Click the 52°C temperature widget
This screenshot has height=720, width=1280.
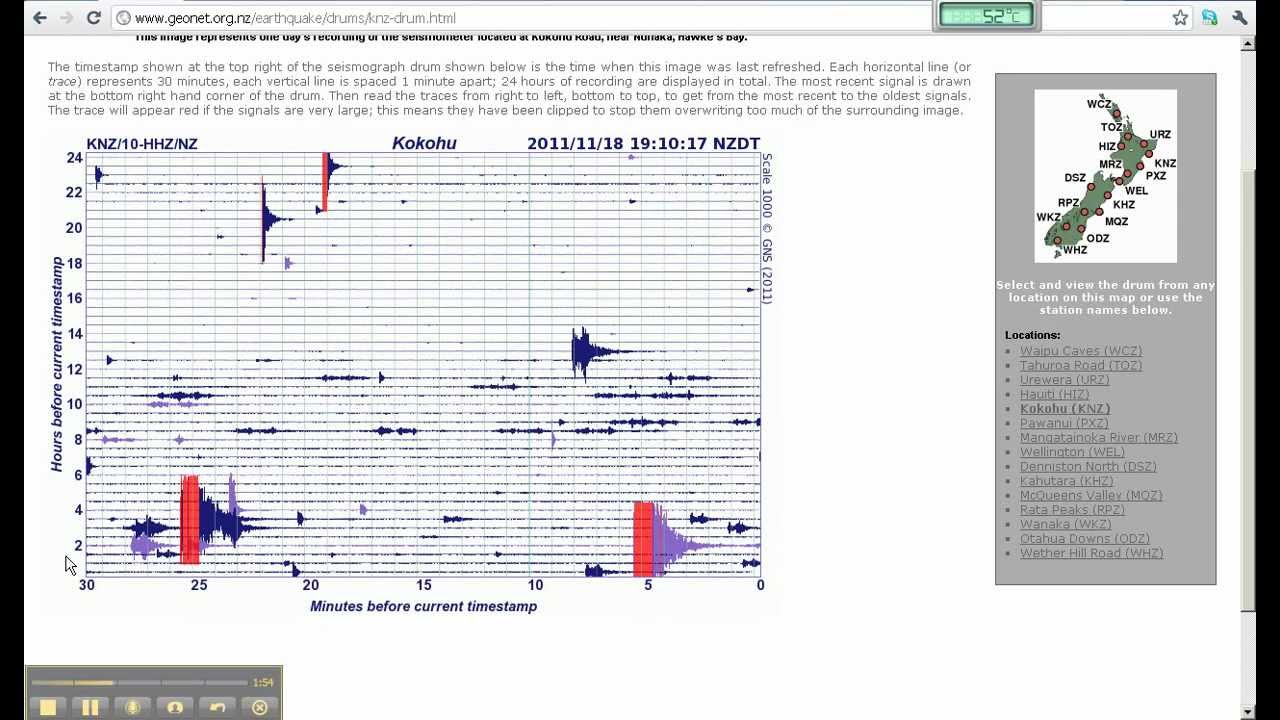point(986,16)
